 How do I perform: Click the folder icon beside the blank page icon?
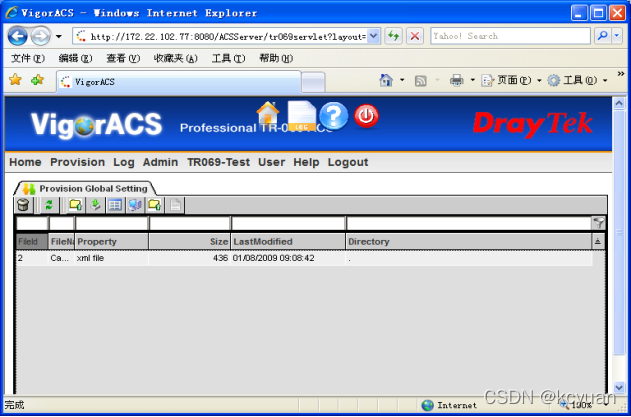pyautogui.click(x=155, y=205)
